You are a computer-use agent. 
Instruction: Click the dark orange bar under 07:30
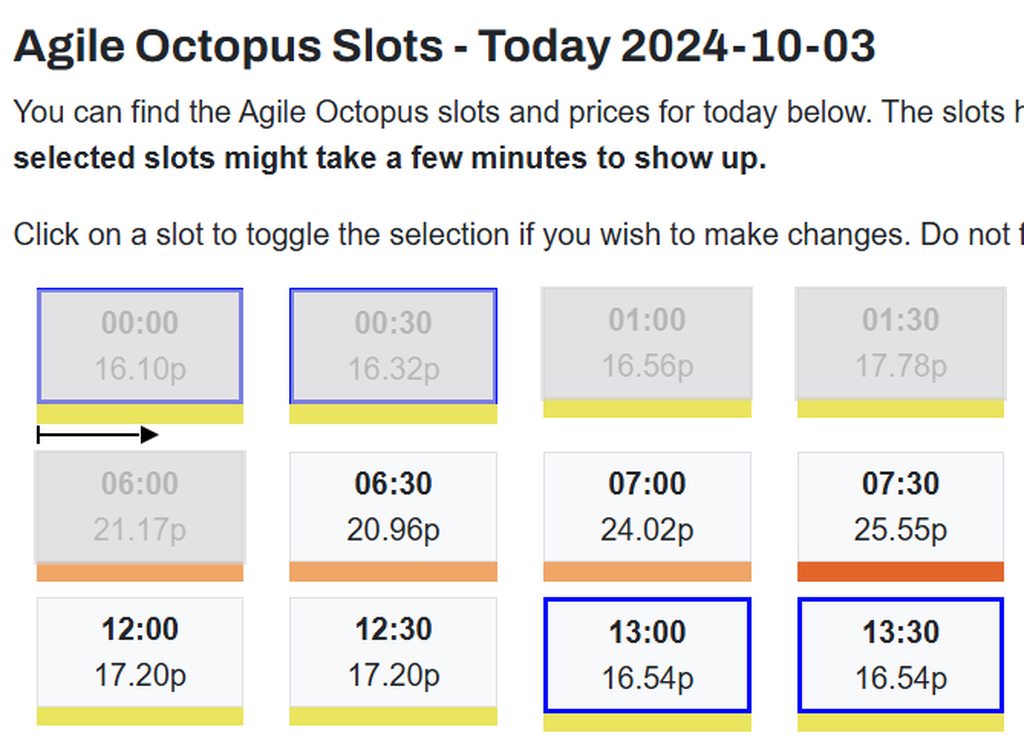900,572
